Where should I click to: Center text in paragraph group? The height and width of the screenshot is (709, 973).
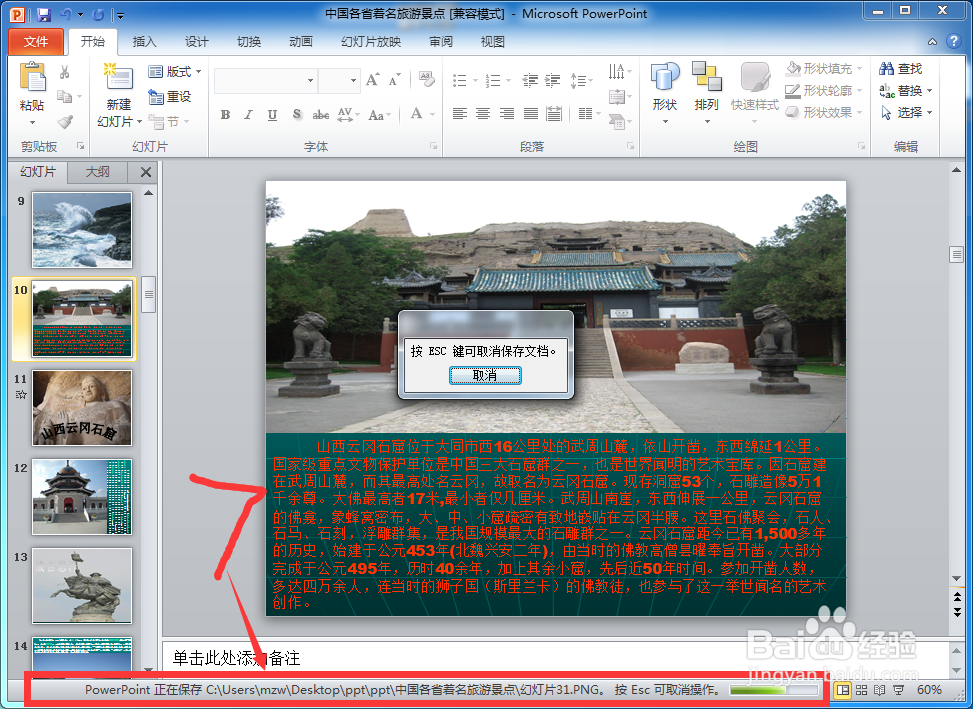click(x=483, y=114)
